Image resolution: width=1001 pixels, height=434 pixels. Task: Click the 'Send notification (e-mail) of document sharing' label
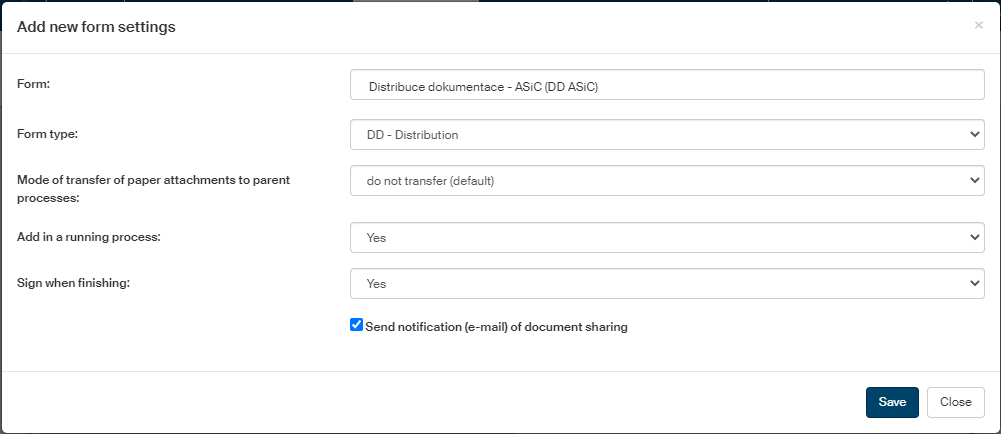pyautogui.click(x=496, y=327)
